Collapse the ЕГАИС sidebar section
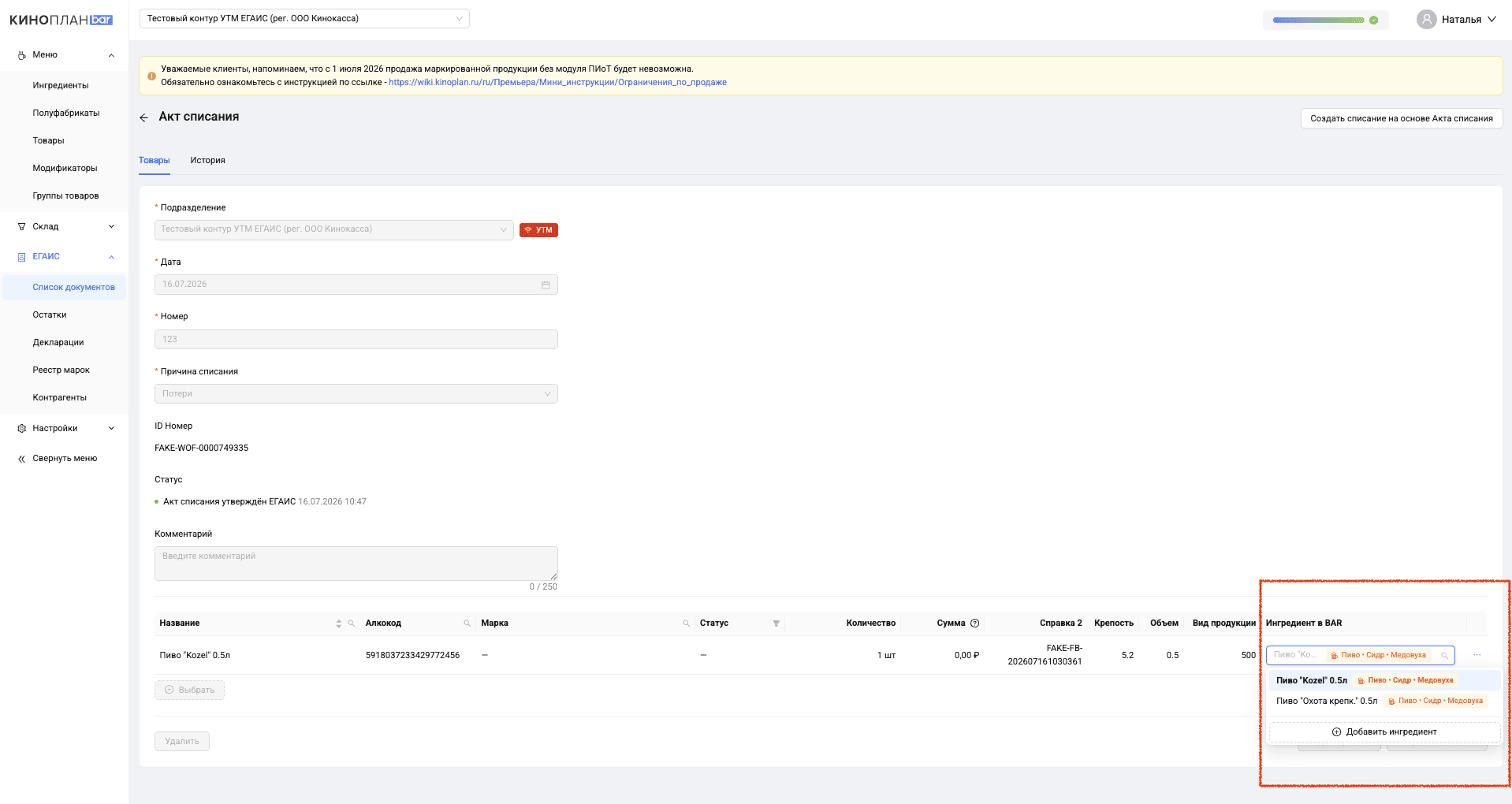Screen dimensions: 1512x804 click(111, 257)
